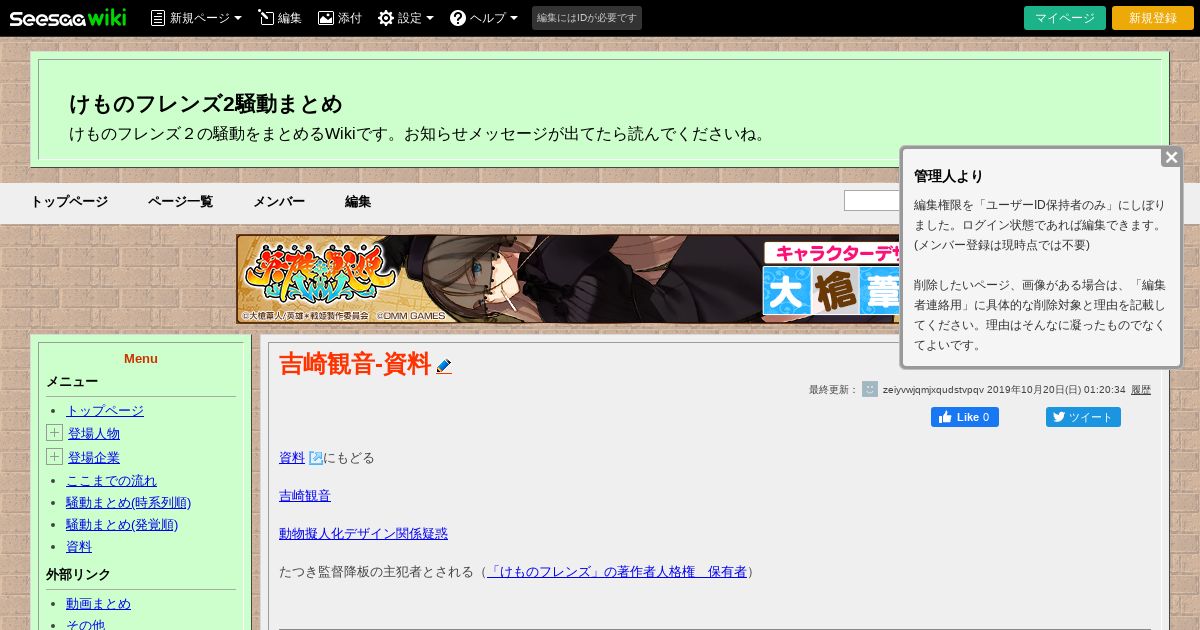
Task: Click the Twitter ツイート button
Action: click(1083, 417)
